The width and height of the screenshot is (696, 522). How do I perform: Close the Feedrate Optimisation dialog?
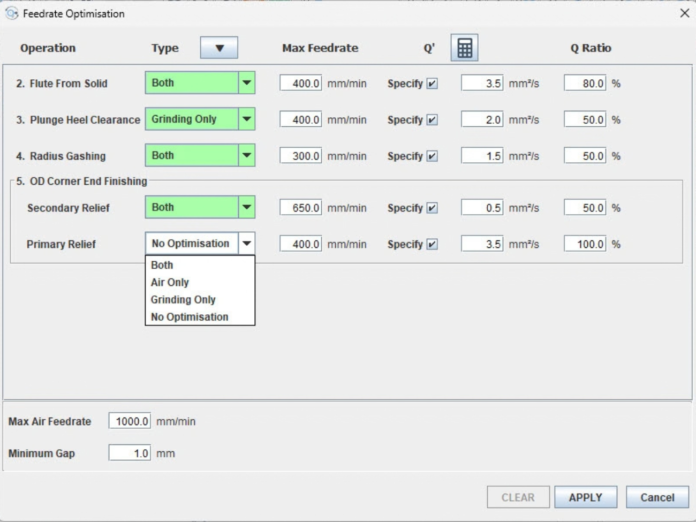684,13
